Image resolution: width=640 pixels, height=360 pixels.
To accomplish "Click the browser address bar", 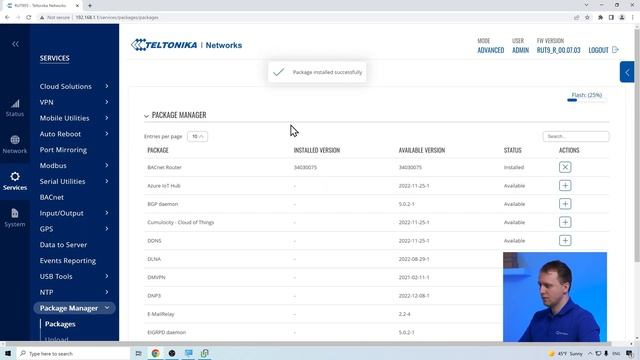I will coord(302,17).
